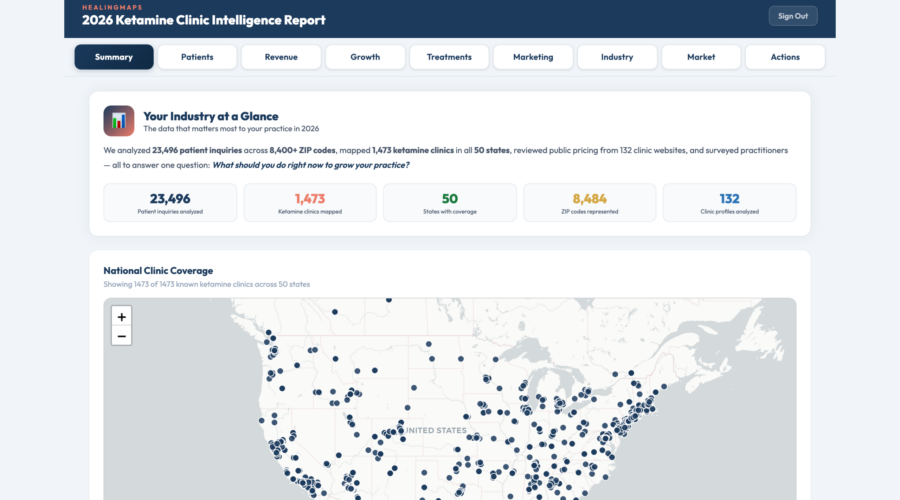900x500 pixels.
Task: Click the Sign Out button
Action: pyautogui.click(x=793, y=16)
